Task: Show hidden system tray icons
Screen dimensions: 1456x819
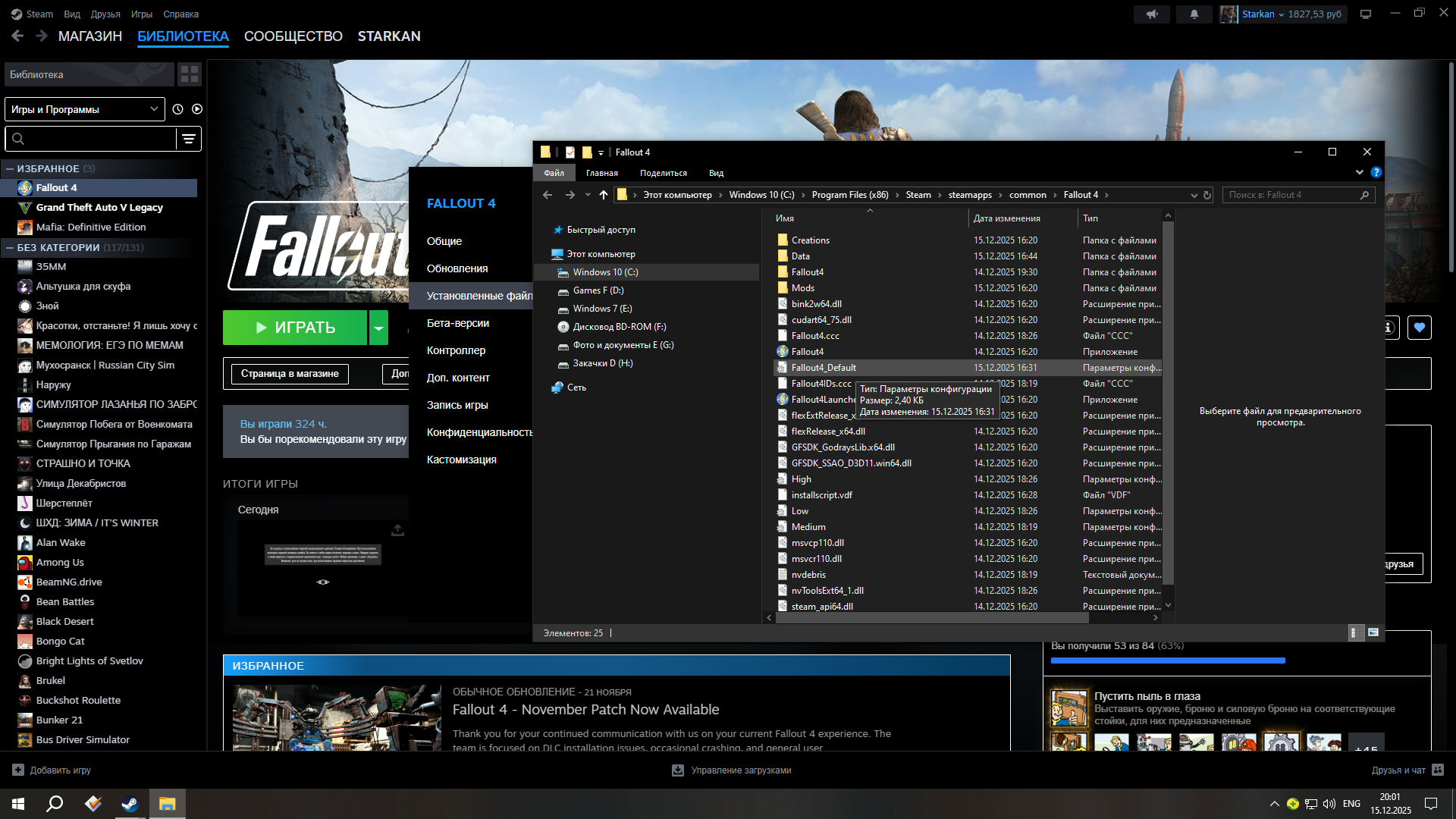Action: 1275,804
